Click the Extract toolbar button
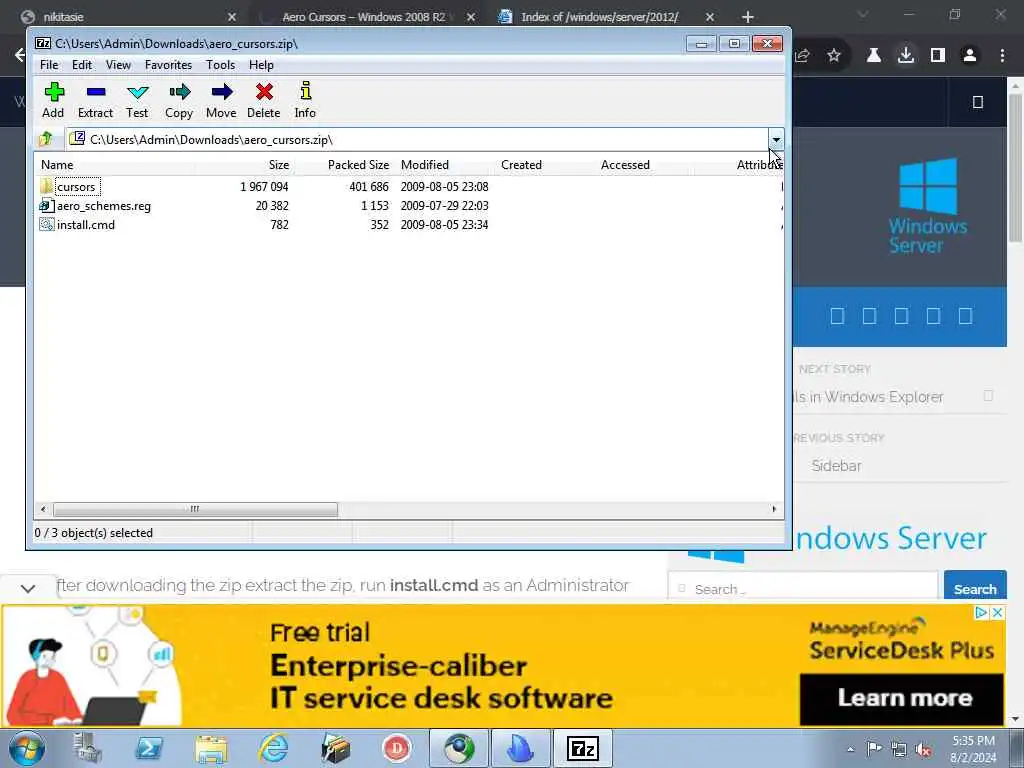 point(95,100)
